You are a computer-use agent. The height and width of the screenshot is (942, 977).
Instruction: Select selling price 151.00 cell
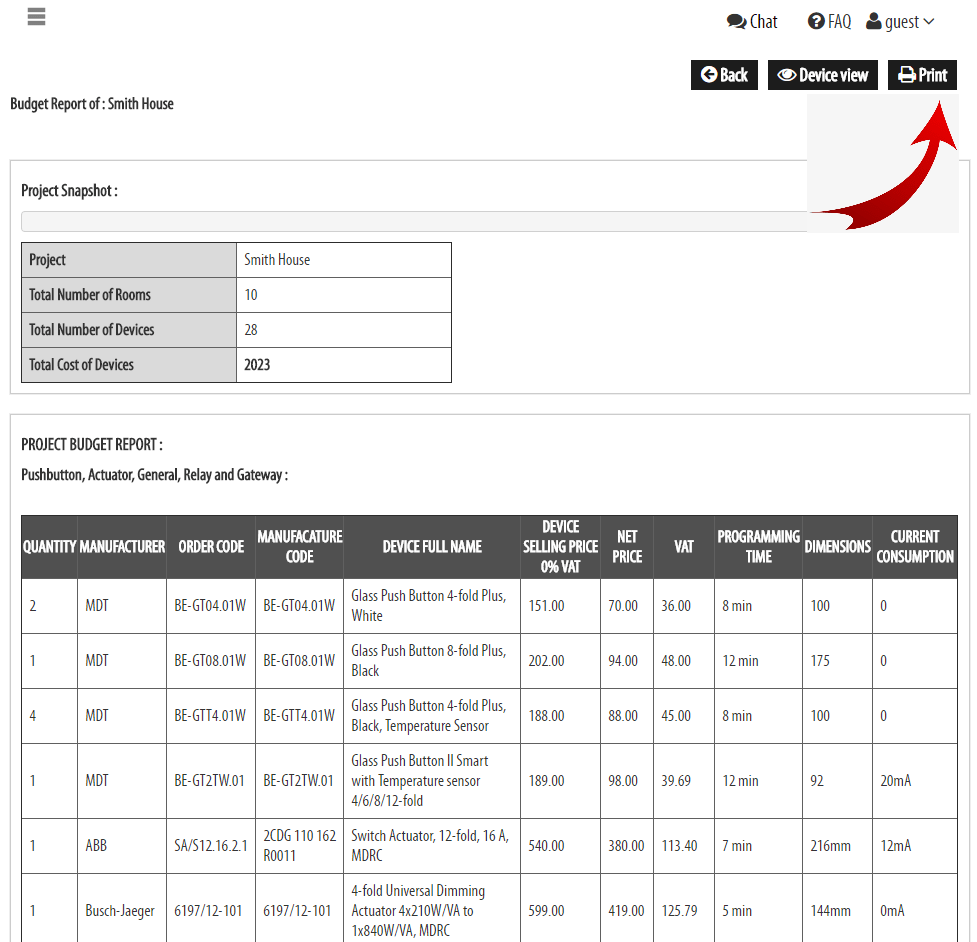point(560,606)
